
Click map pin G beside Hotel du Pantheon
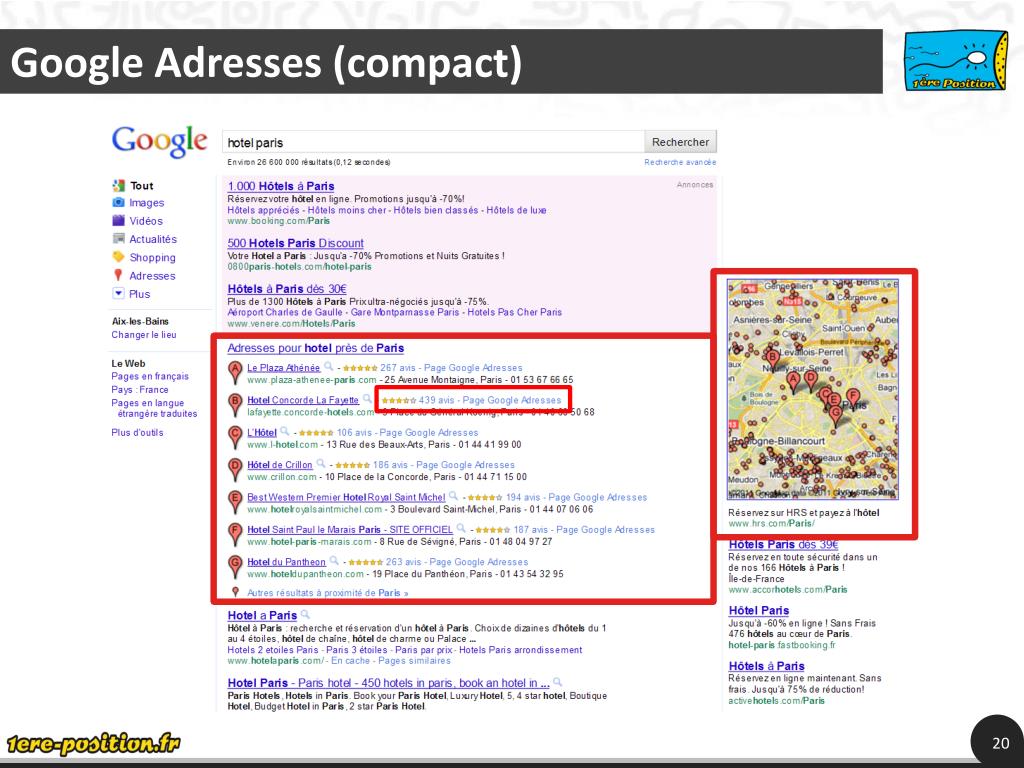[x=235, y=567]
